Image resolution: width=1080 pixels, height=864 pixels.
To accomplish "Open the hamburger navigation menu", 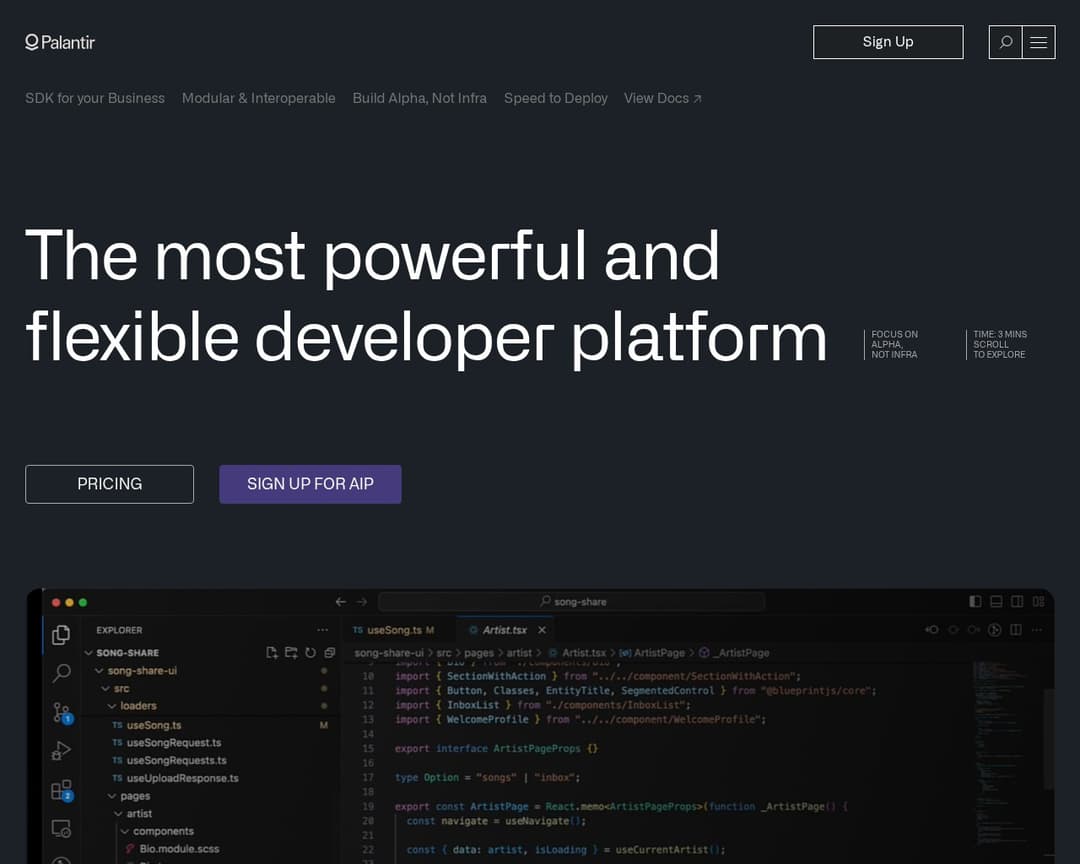I will pyautogui.click(x=1038, y=42).
